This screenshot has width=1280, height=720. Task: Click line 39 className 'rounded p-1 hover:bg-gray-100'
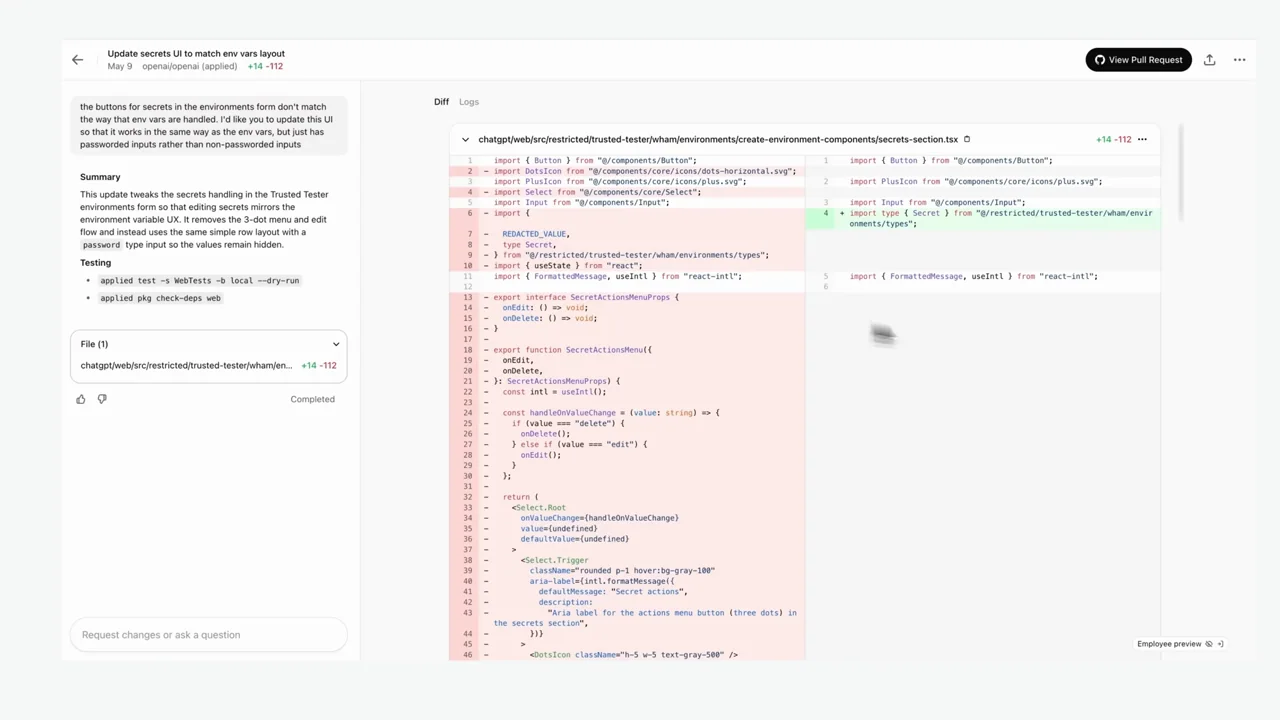(x=627, y=570)
